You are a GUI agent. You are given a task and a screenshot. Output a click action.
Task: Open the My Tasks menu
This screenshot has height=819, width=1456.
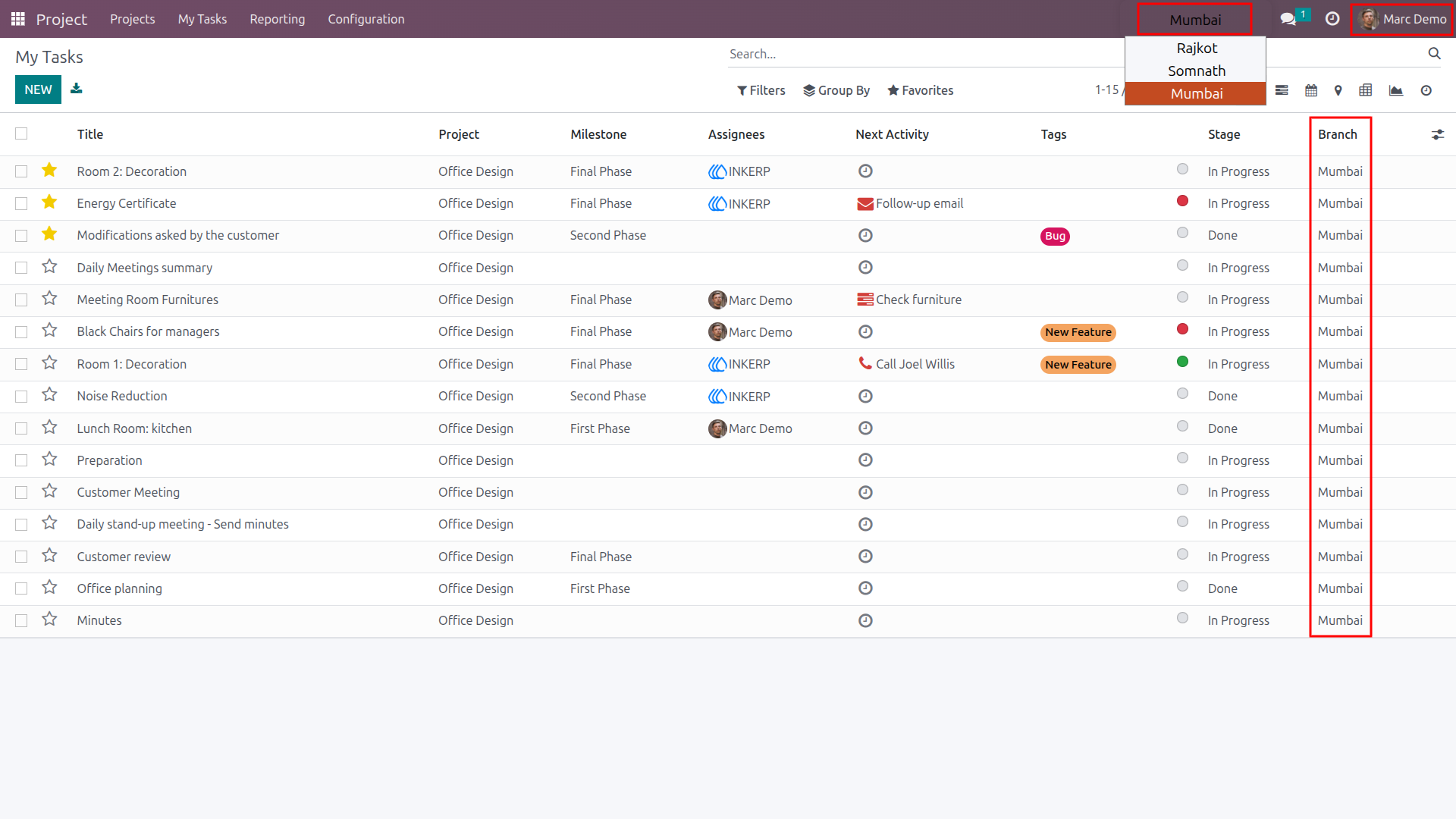[202, 19]
